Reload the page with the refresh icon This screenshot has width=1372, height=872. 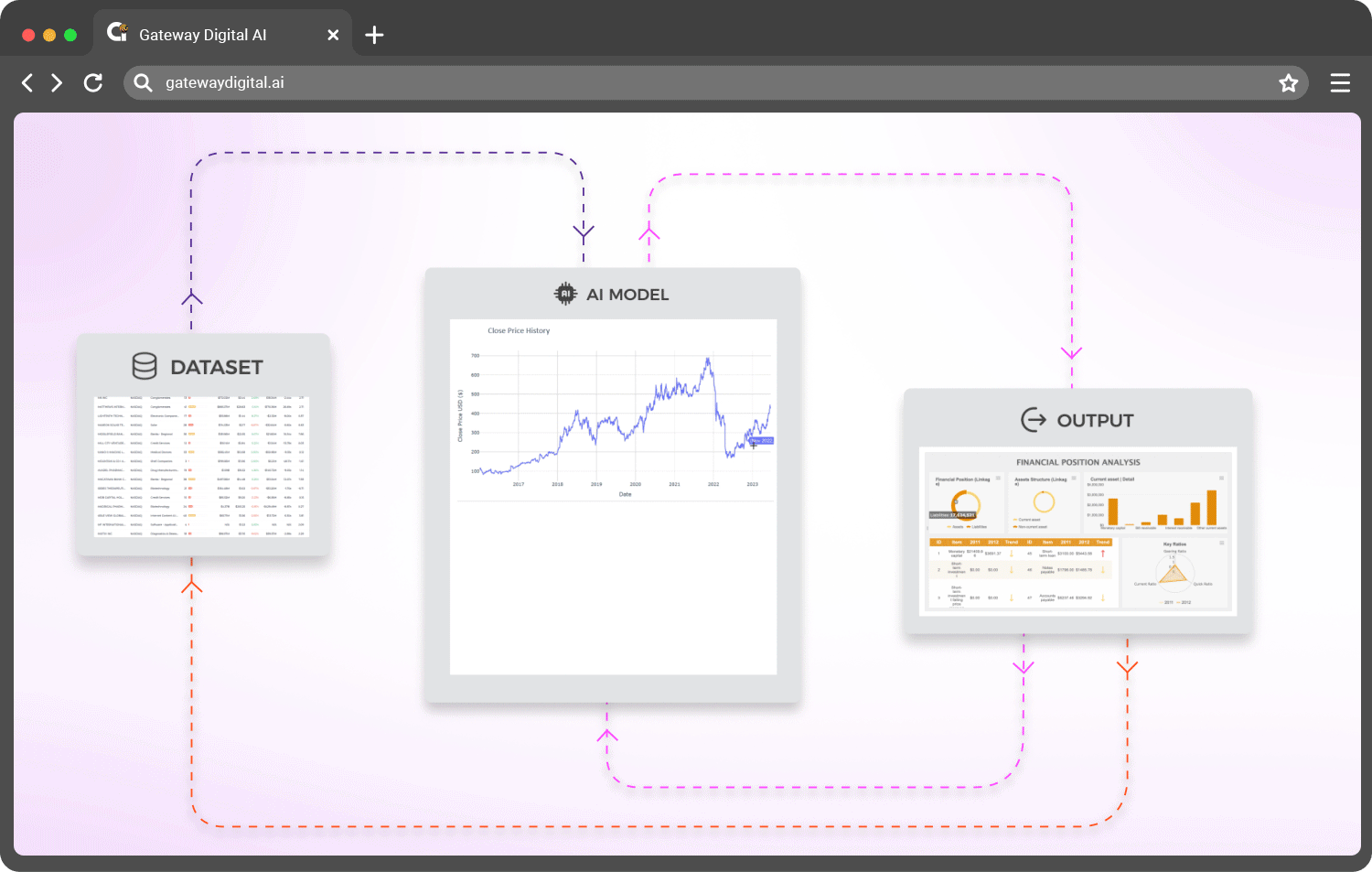click(93, 83)
